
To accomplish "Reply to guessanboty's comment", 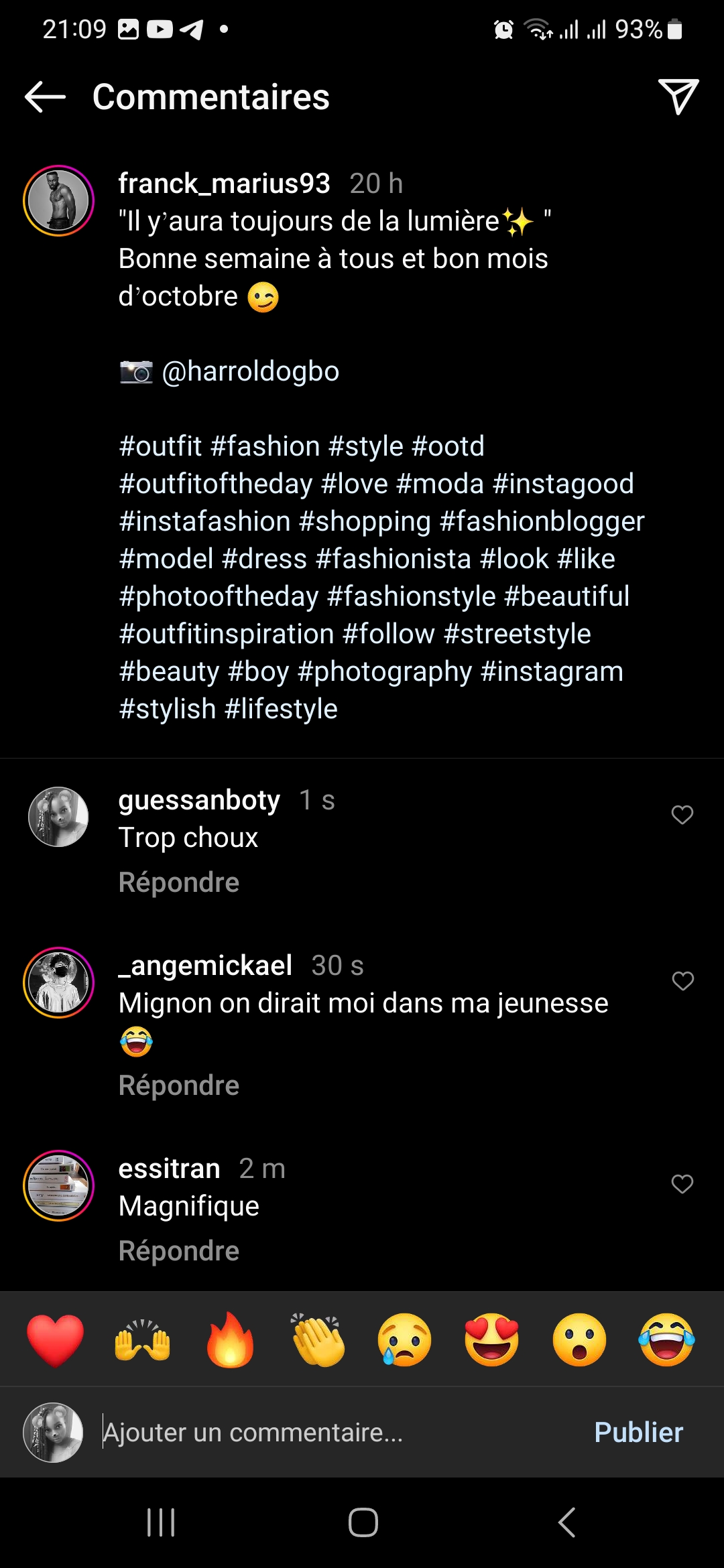I will [x=178, y=883].
